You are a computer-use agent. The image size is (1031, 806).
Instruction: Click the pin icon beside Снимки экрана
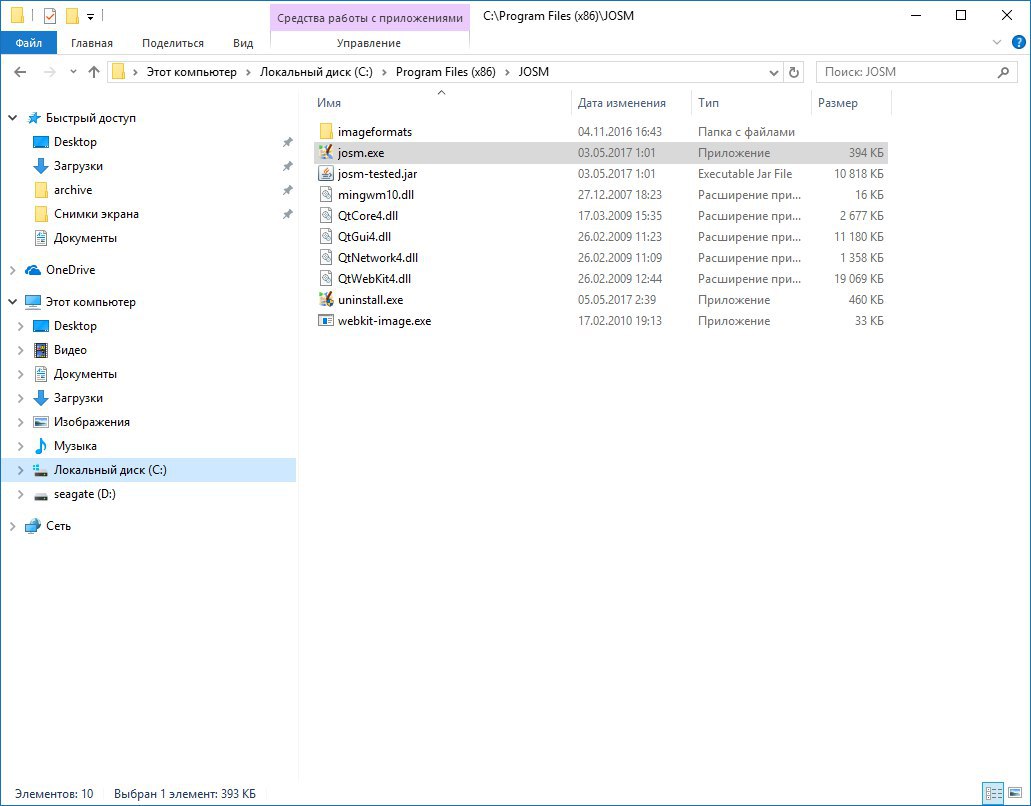pyautogui.click(x=287, y=214)
